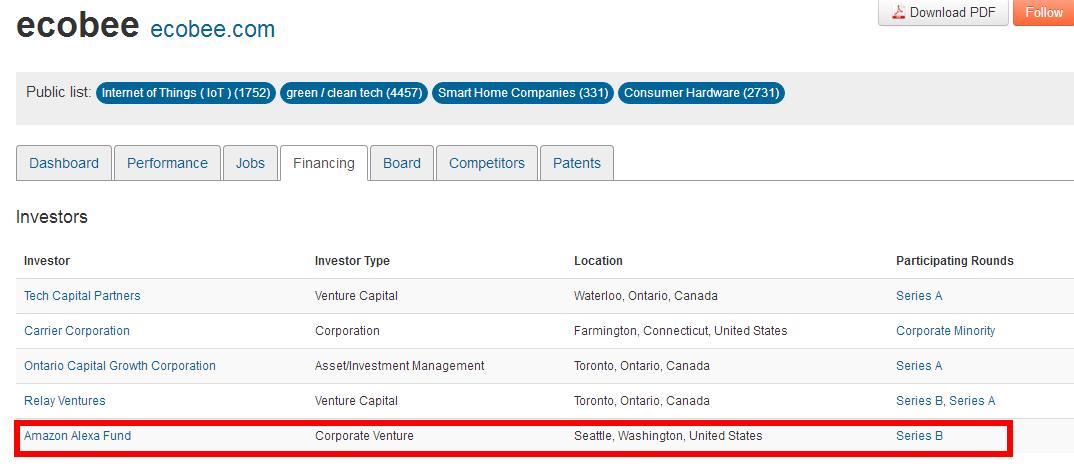Open the Patents tab

577,163
